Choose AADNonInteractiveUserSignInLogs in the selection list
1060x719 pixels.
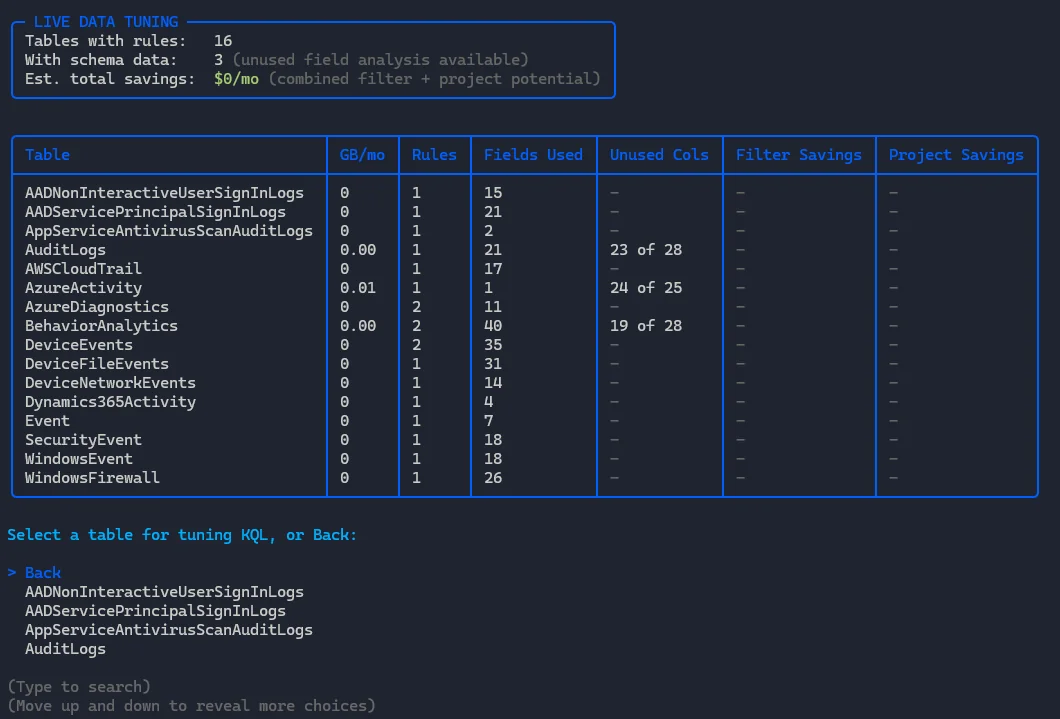(x=164, y=592)
